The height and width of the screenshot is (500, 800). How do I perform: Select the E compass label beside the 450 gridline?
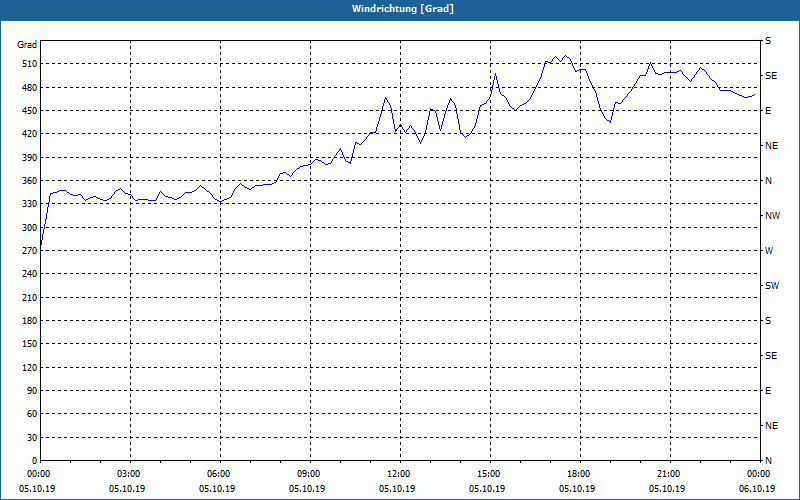point(768,111)
